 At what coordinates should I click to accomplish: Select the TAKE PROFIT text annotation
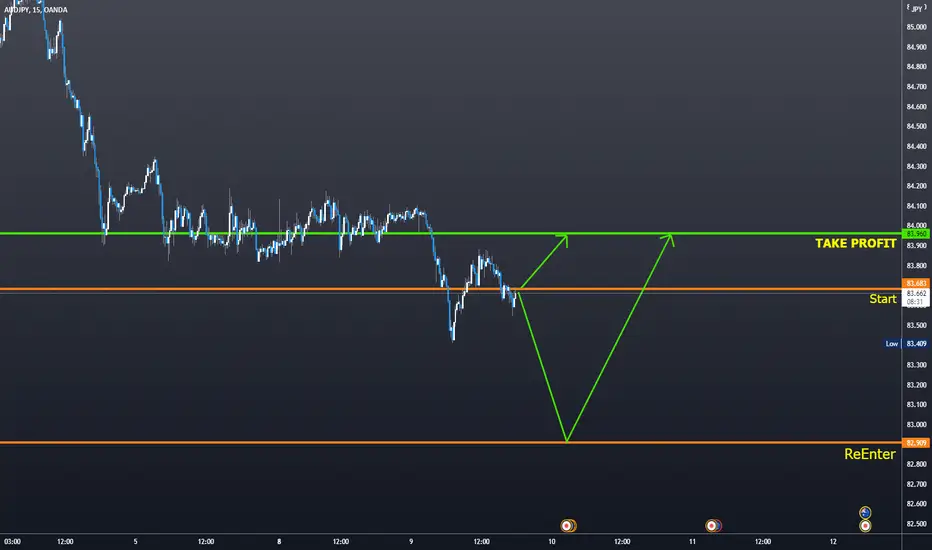(x=855, y=243)
